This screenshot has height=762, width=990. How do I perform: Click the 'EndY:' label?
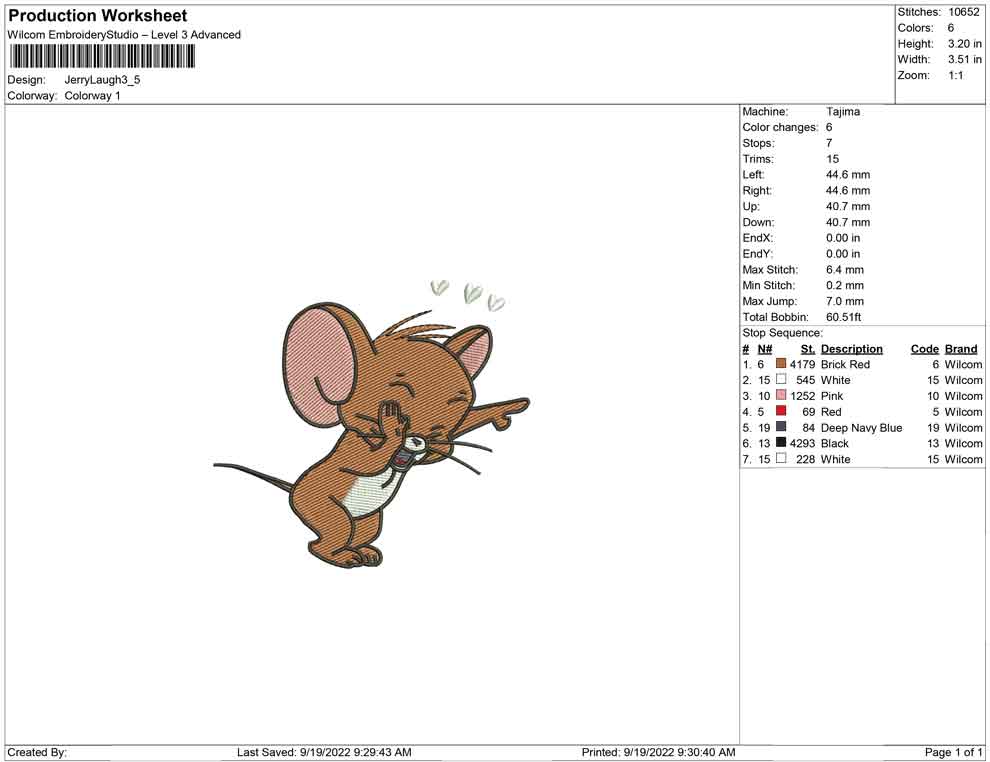click(x=757, y=254)
